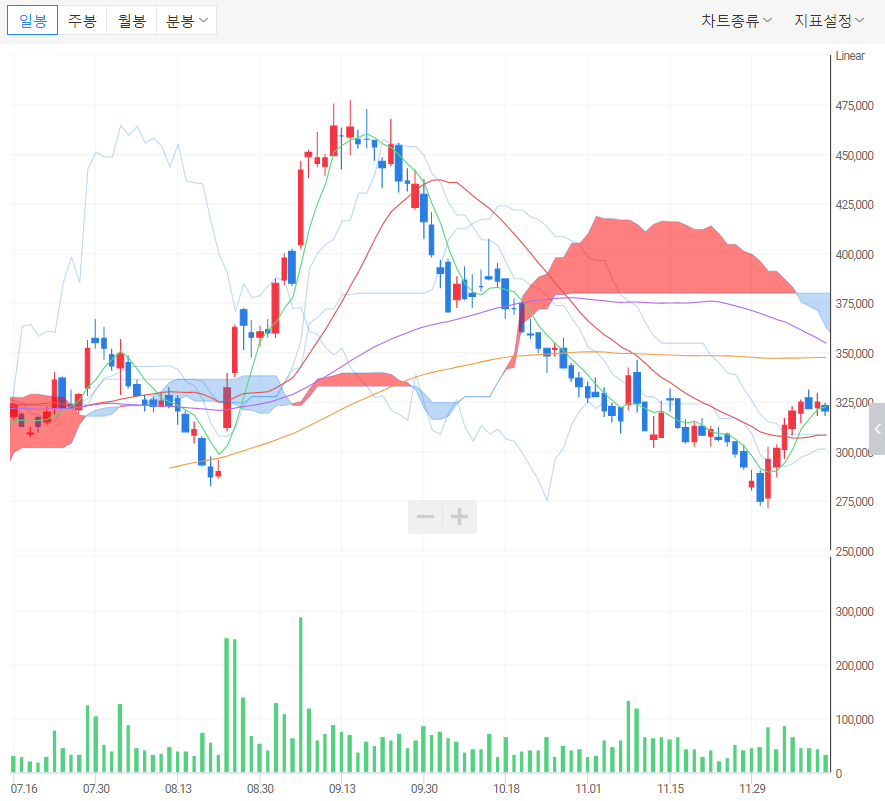Click the tallest volume bar in September
Image resolution: width=885 pixels, height=801 pixels.
[301, 695]
